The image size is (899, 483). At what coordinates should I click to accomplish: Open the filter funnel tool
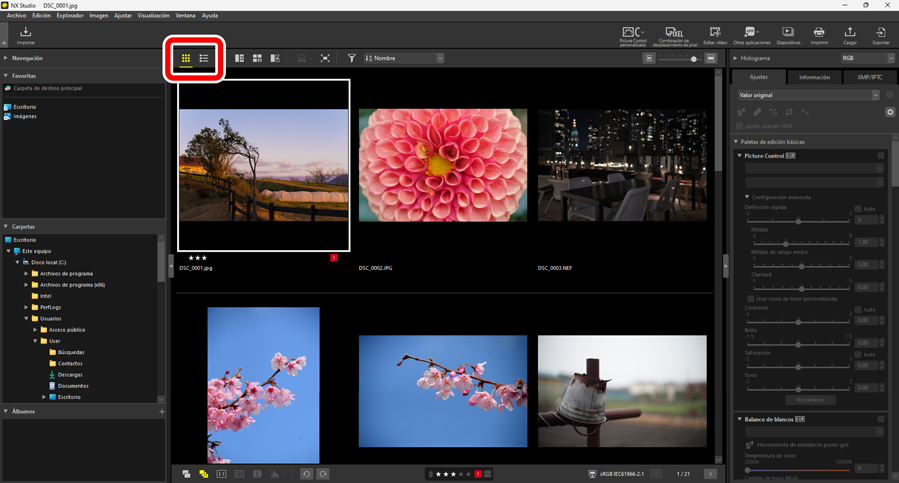(351, 59)
